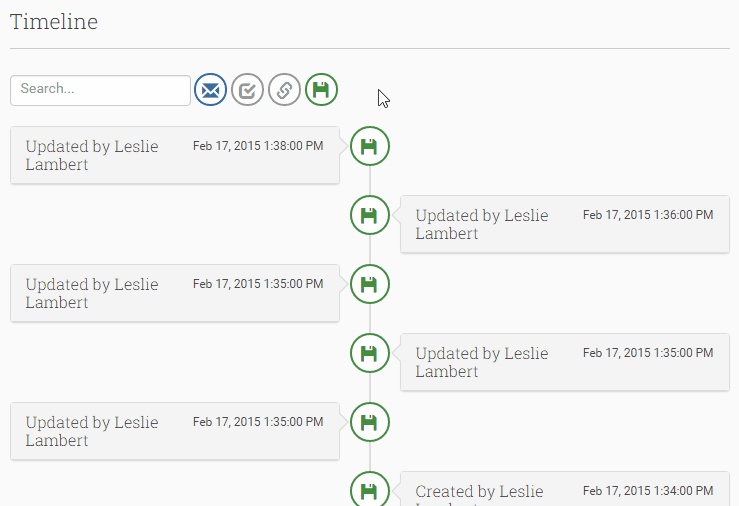Screen dimensions: 739x506
Task: Click inside the timeline Search field
Action: (100, 90)
